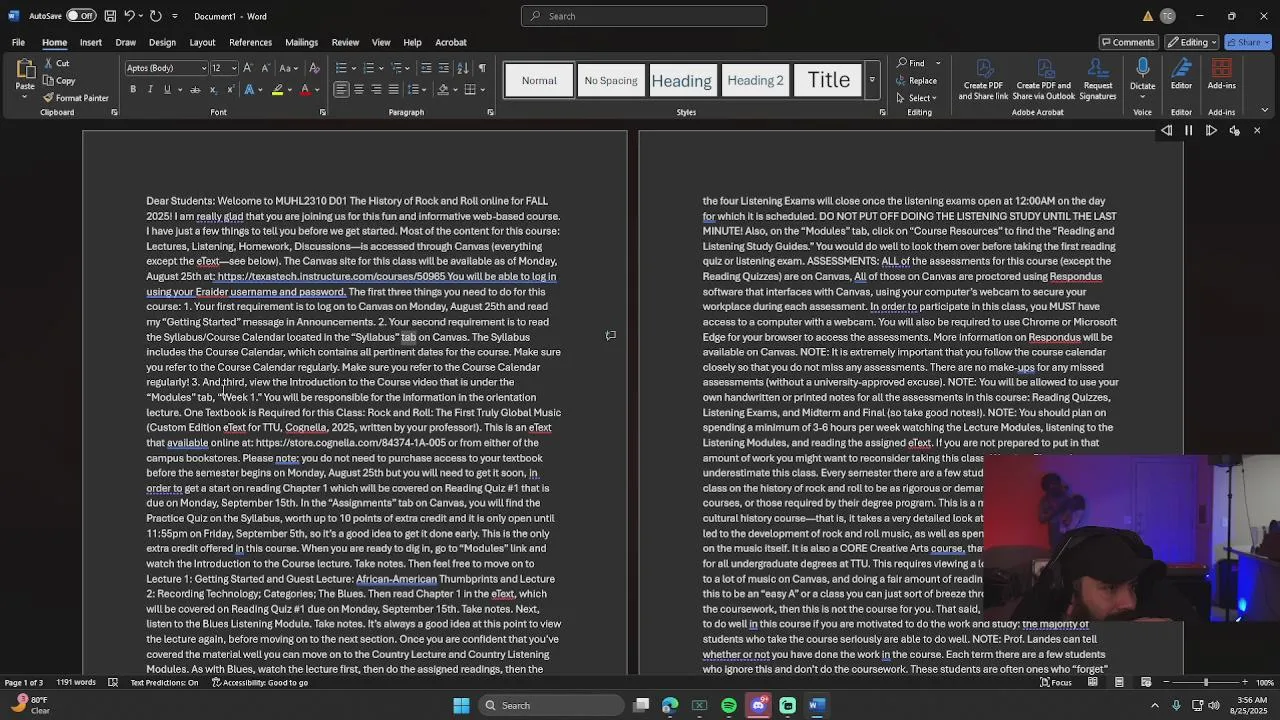Clear all formatting
1280x720 pixels.
(314, 68)
